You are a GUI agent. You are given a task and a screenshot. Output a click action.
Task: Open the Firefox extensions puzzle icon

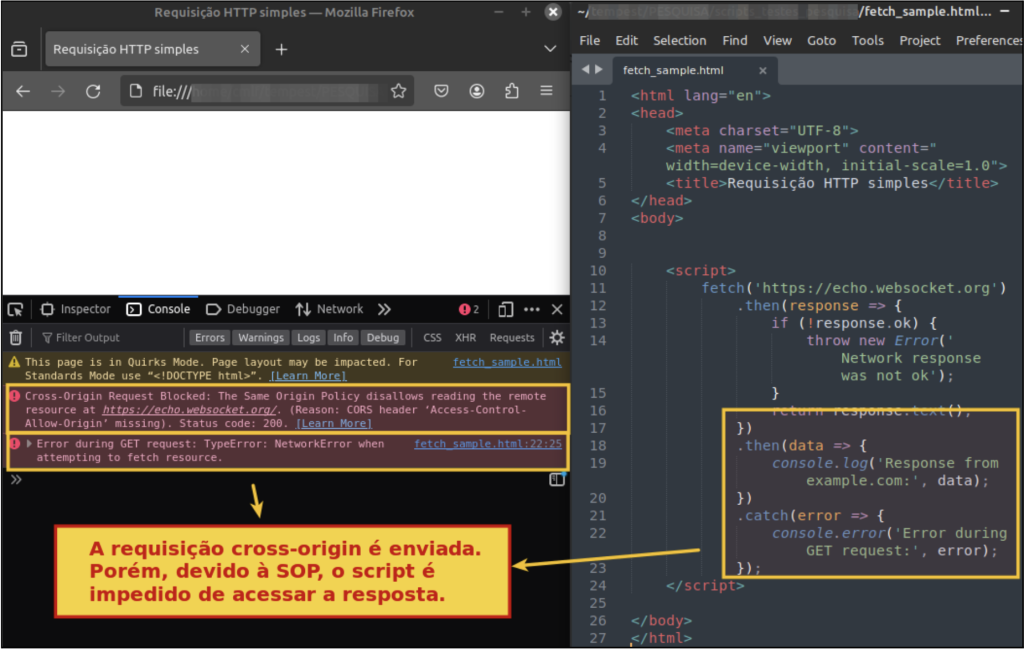click(512, 91)
